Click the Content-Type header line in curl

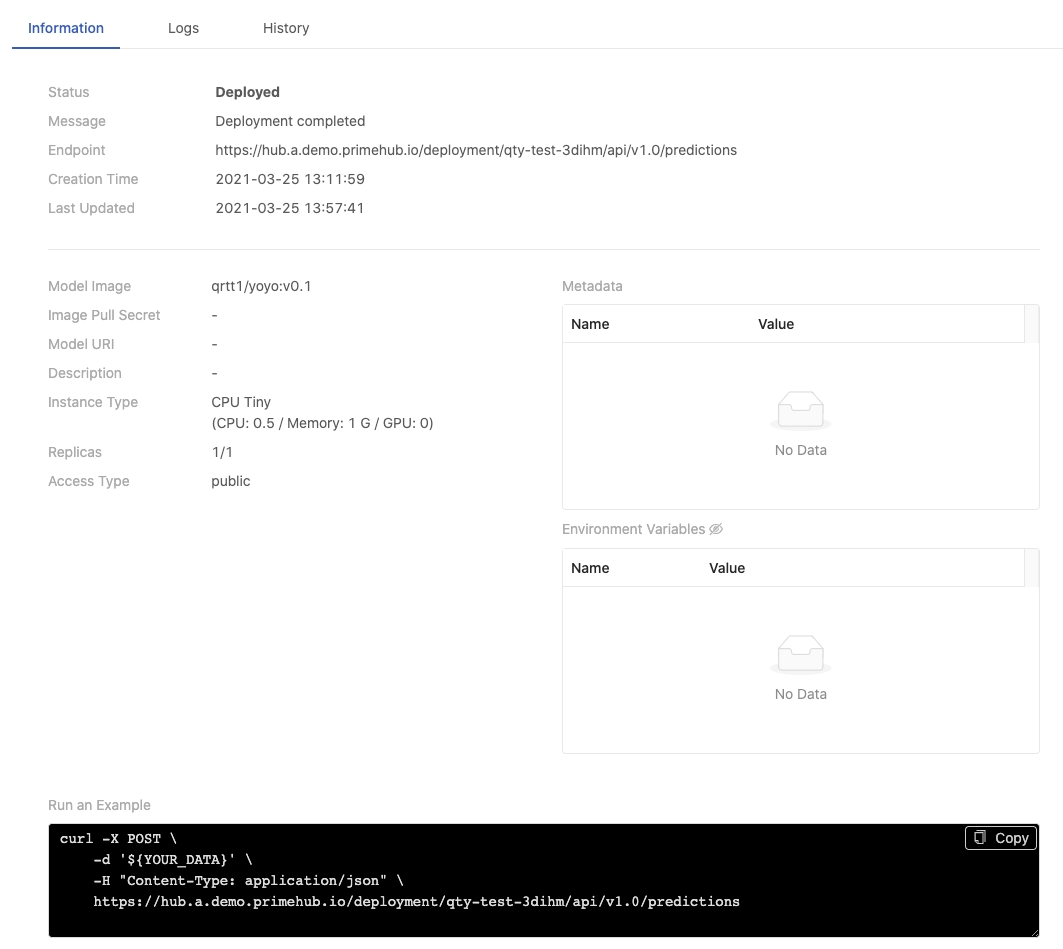click(x=248, y=881)
